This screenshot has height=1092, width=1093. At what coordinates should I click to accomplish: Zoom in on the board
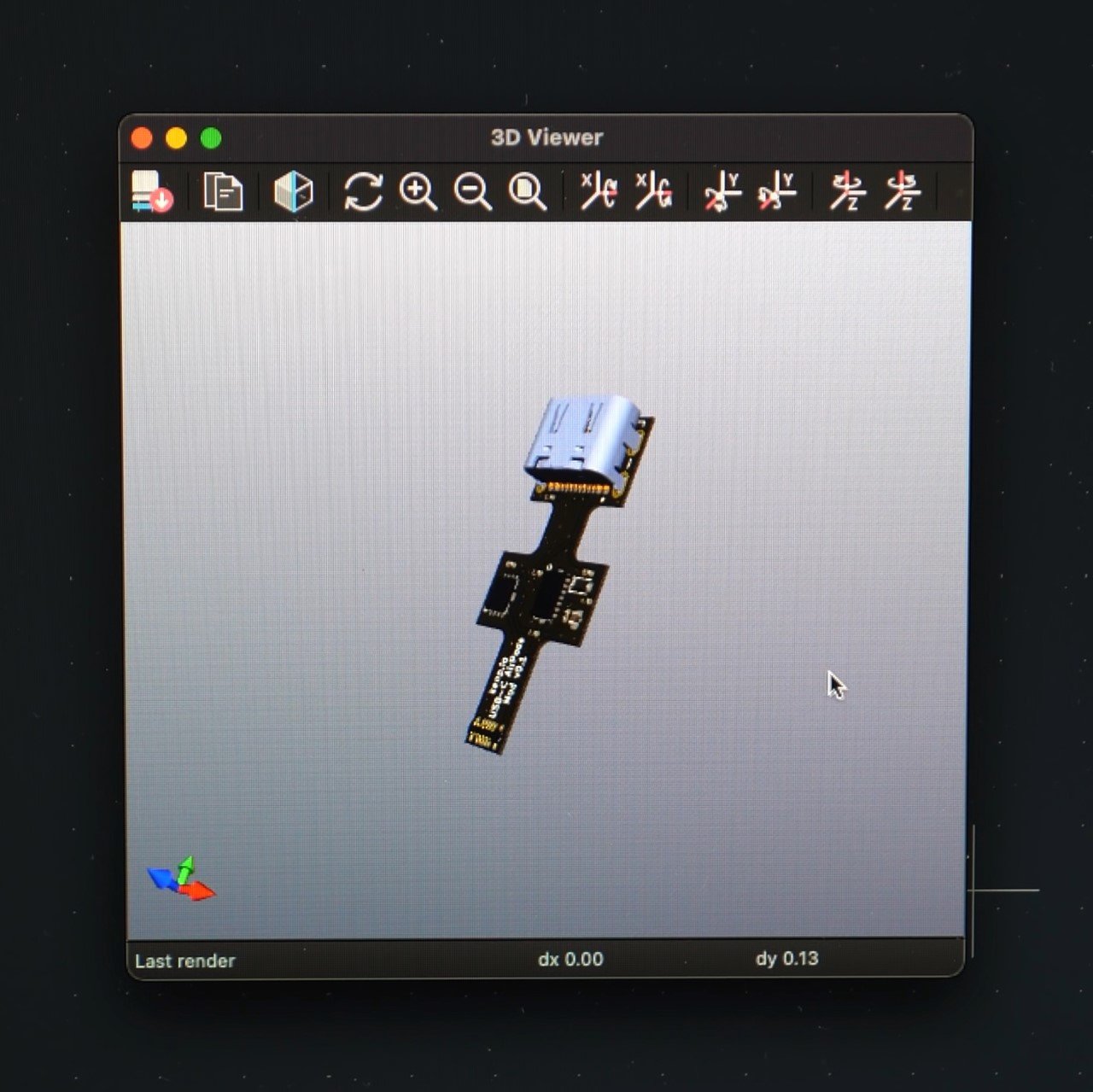[418, 191]
